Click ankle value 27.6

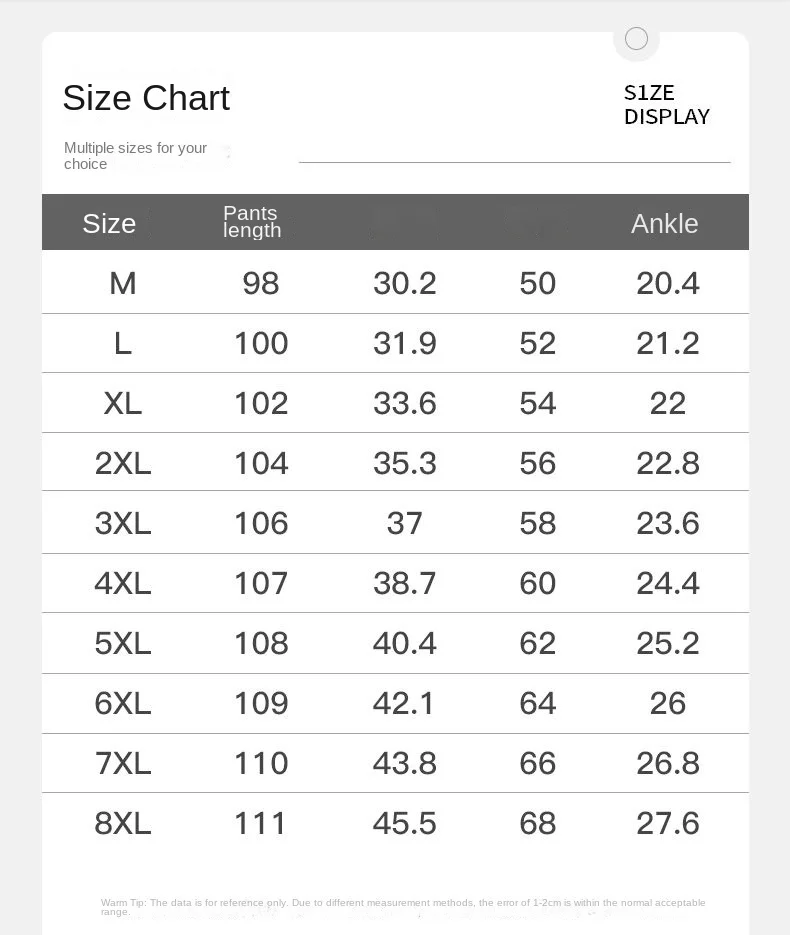[x=668, y=823]
